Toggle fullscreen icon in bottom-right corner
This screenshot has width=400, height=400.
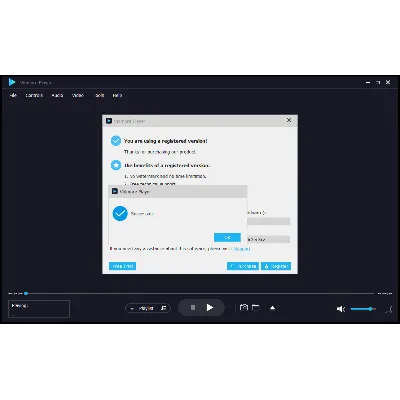pos(389,309)
